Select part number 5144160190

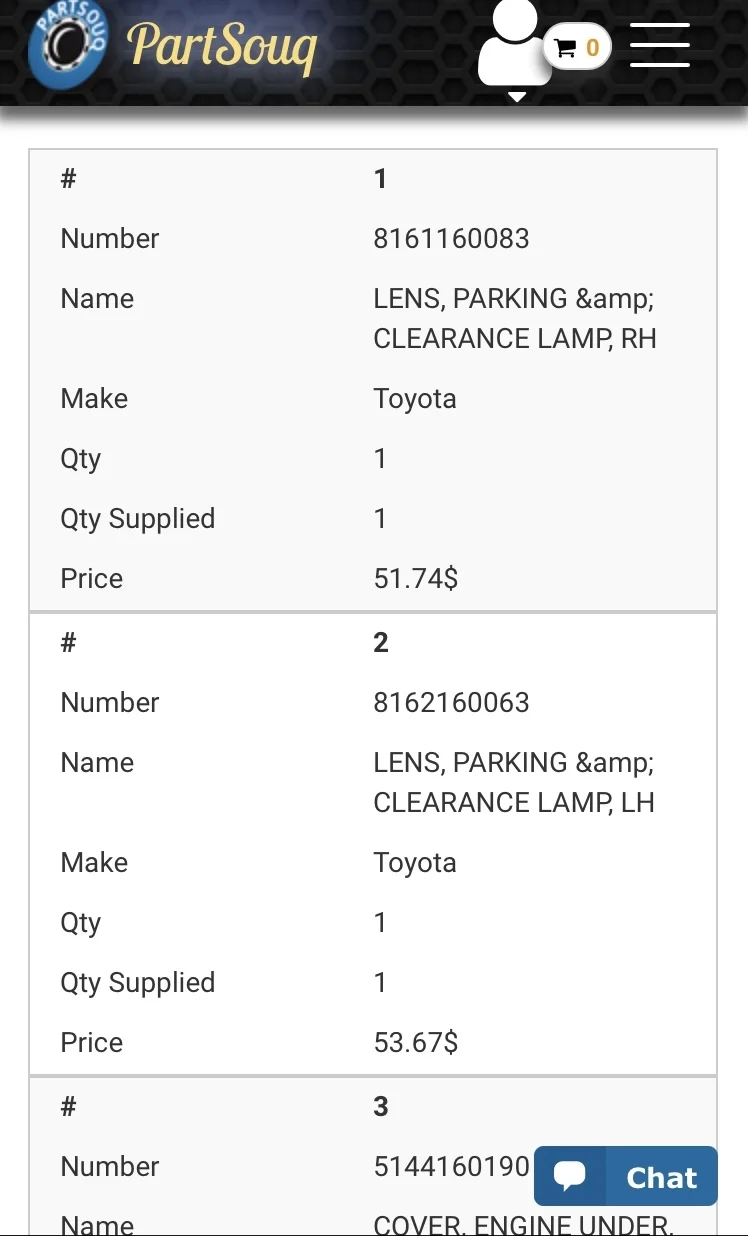point(451,1167)
